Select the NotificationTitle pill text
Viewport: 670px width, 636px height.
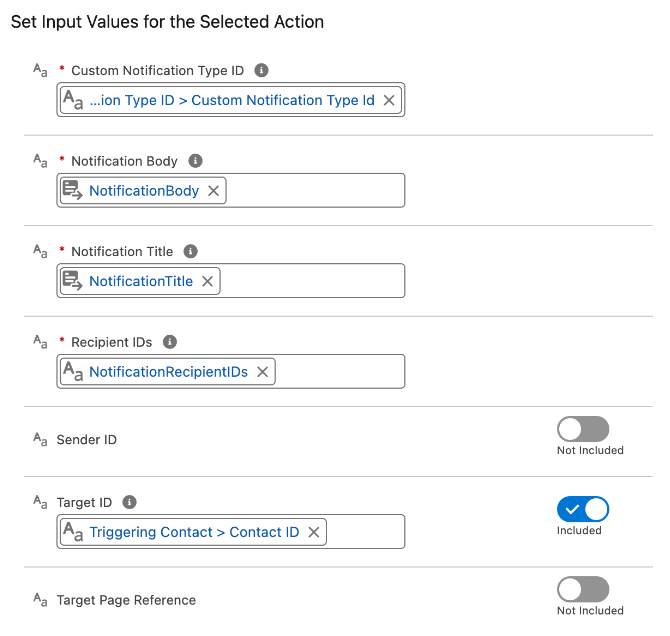click(x=141, y=281)
